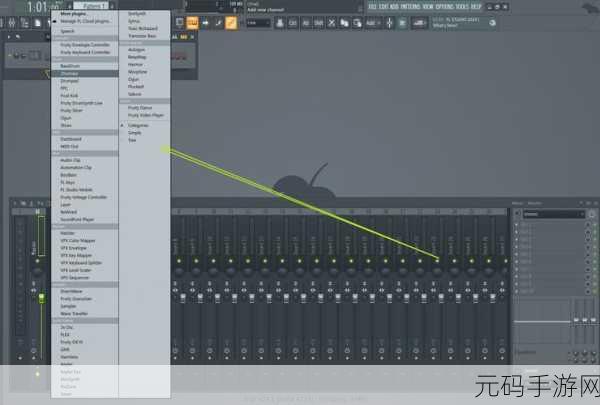This screenshot has height=405, width=600.
Task: Click the Master track pan knob
Action: (x=37, y=272)
